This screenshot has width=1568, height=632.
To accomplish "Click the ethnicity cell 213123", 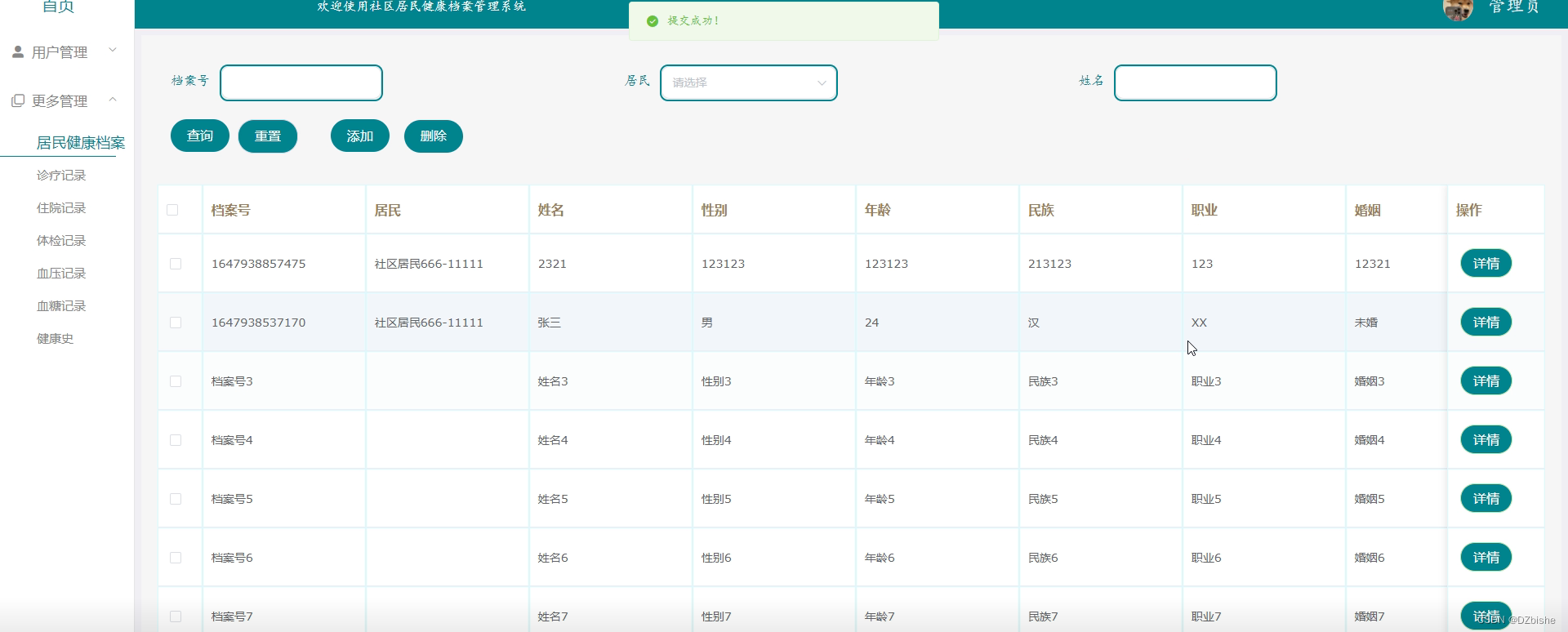I will 1049,264.
